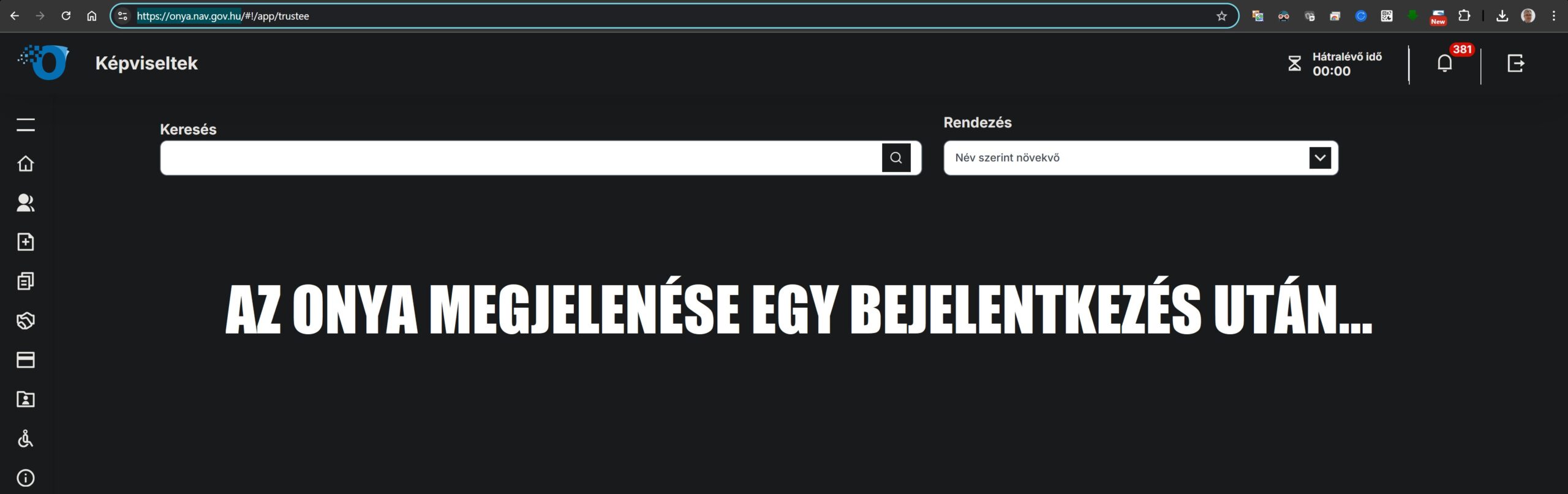1568x494 pixels.
Task: Bookmark page with the star icon
Action: [x=1221, y=16]
